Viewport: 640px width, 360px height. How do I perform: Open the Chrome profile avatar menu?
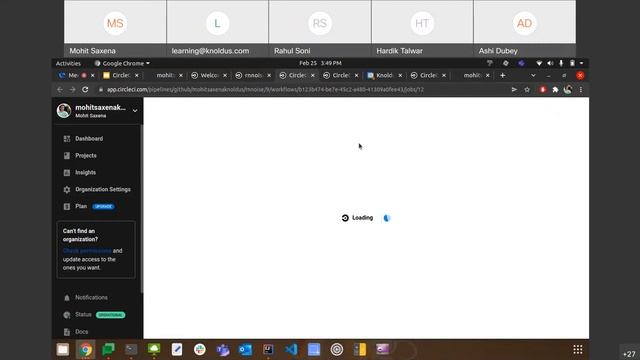coord(568,89)
